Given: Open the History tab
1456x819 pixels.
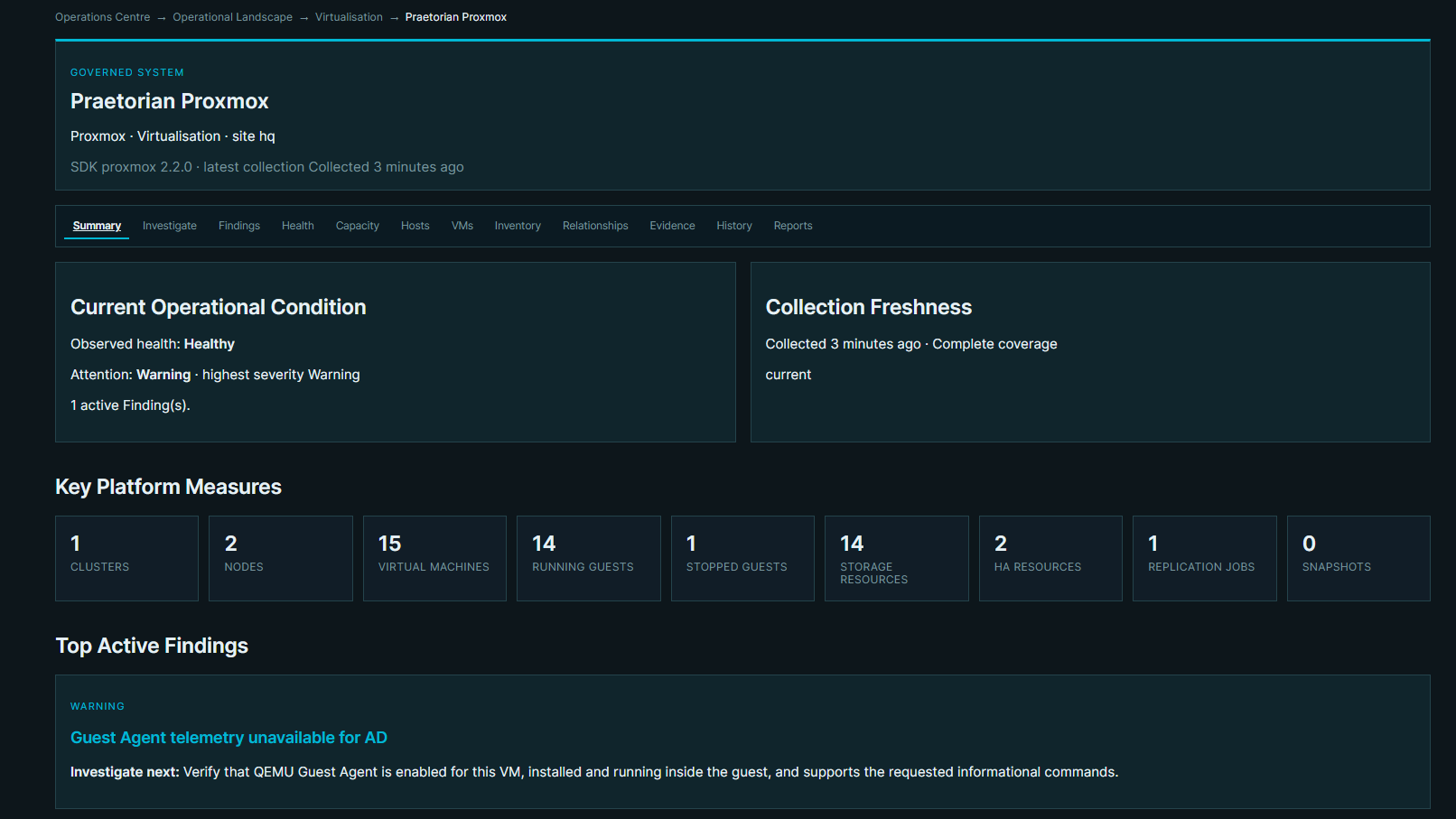Looking at the screenshot, I should pos(734,226).
